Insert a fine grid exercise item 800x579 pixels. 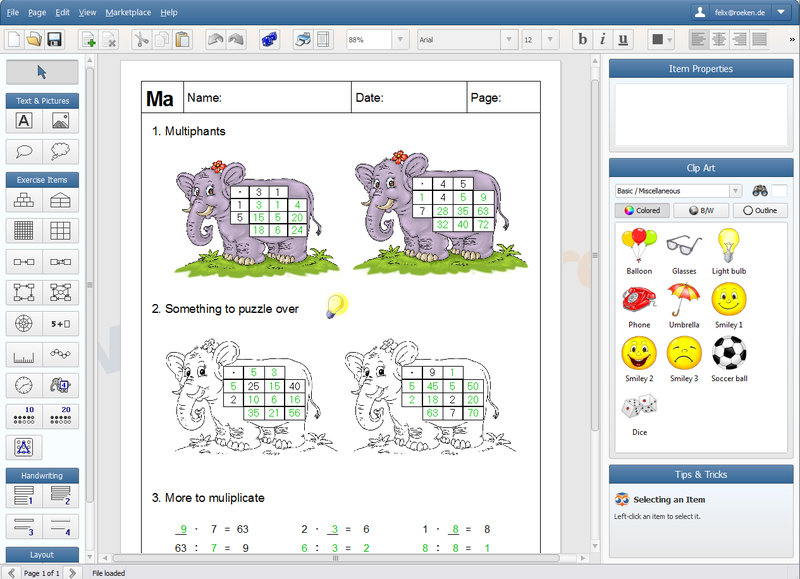point(24,231)
